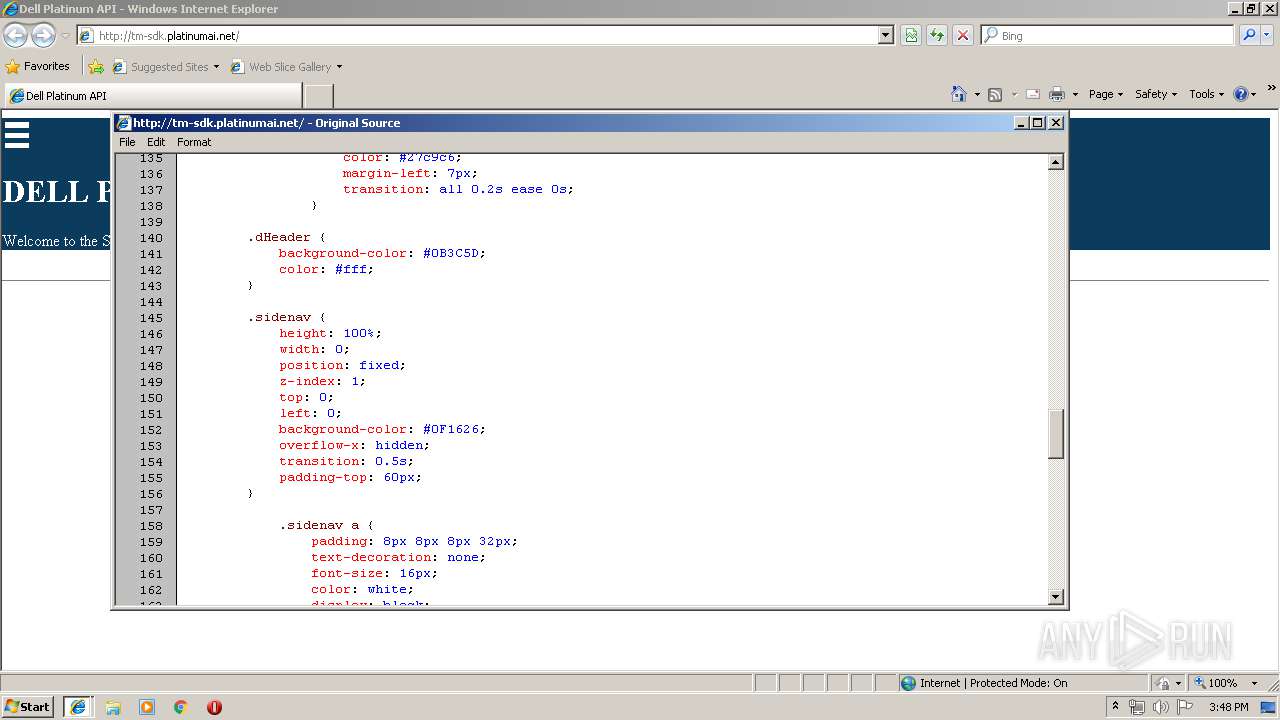1280x720 pixels.
Task: Open a new blank tab
Action: 318,96
